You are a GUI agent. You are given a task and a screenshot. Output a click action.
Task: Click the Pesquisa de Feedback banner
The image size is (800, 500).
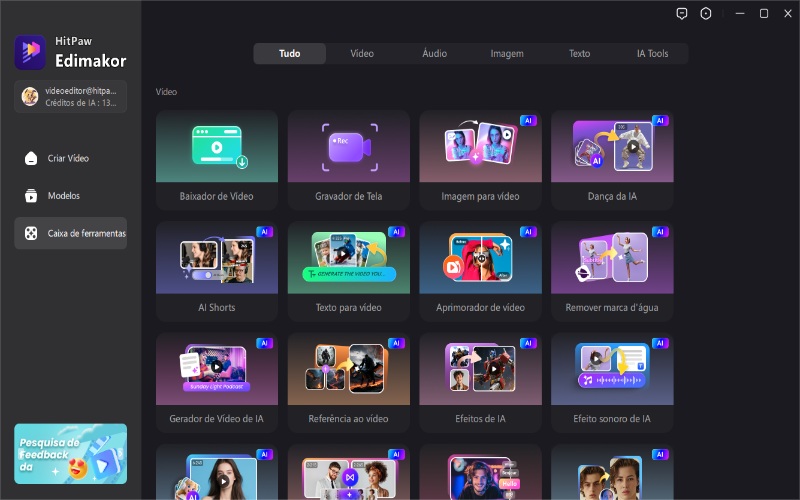click(x=70, y=453)
